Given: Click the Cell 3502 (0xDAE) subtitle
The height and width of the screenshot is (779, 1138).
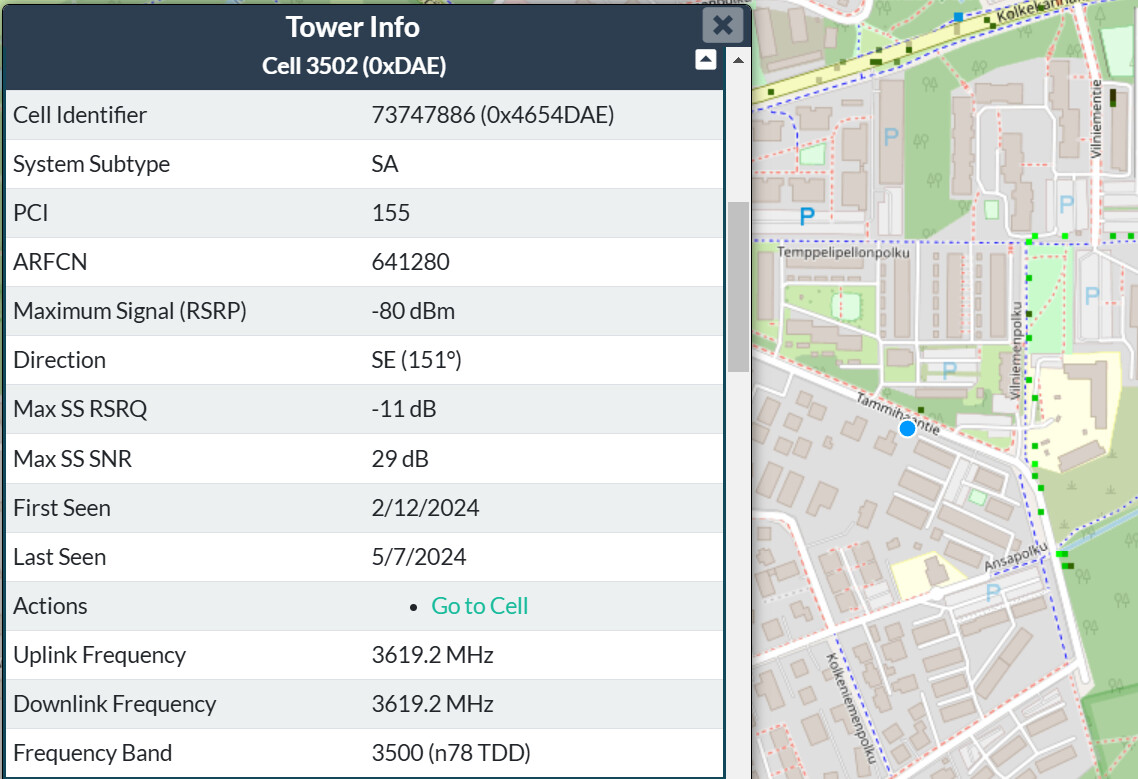Looking at the screenshot, I should (354, 66).
